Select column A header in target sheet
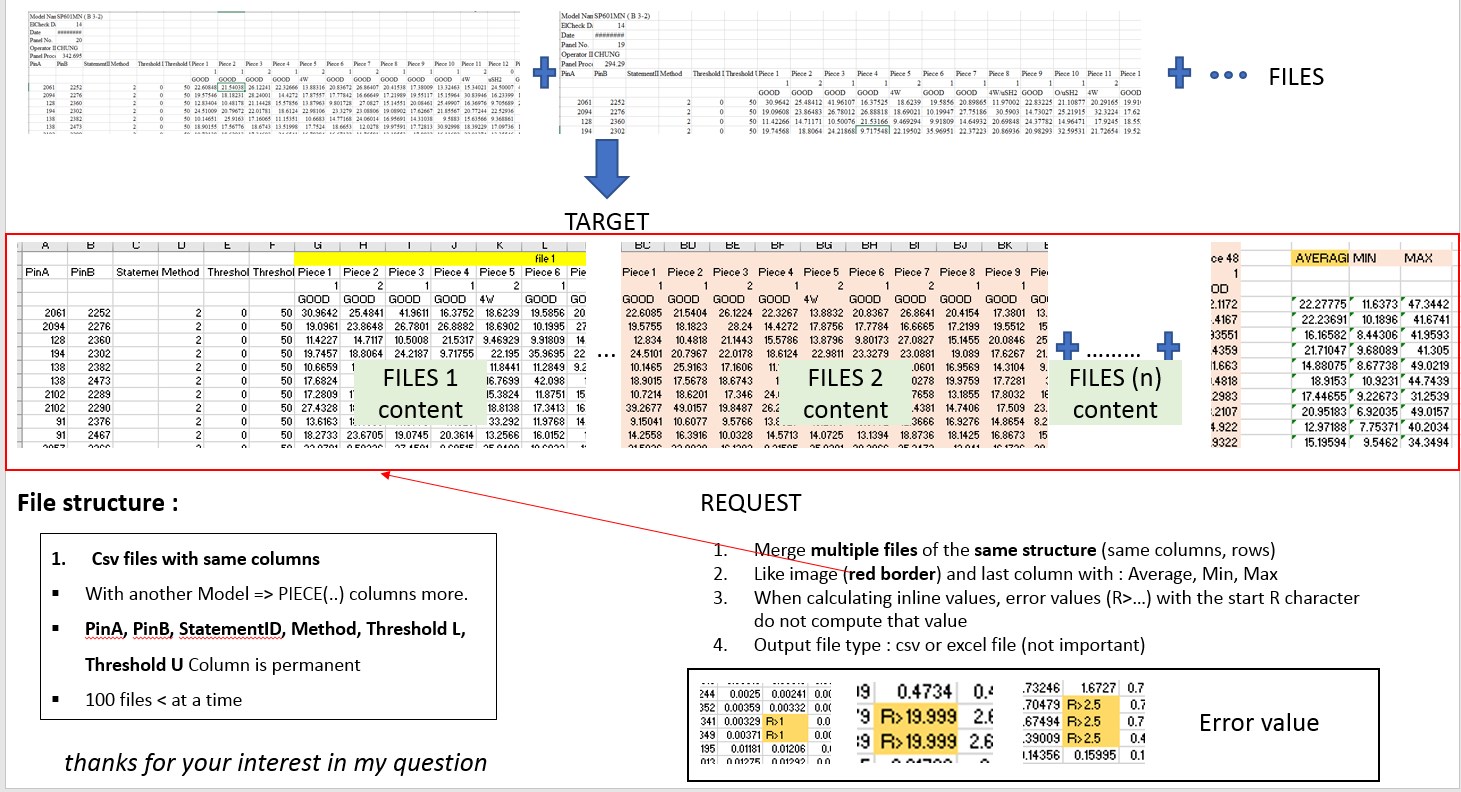The height and width of the screenshot is (792, 1461). [x=44, y=245]
